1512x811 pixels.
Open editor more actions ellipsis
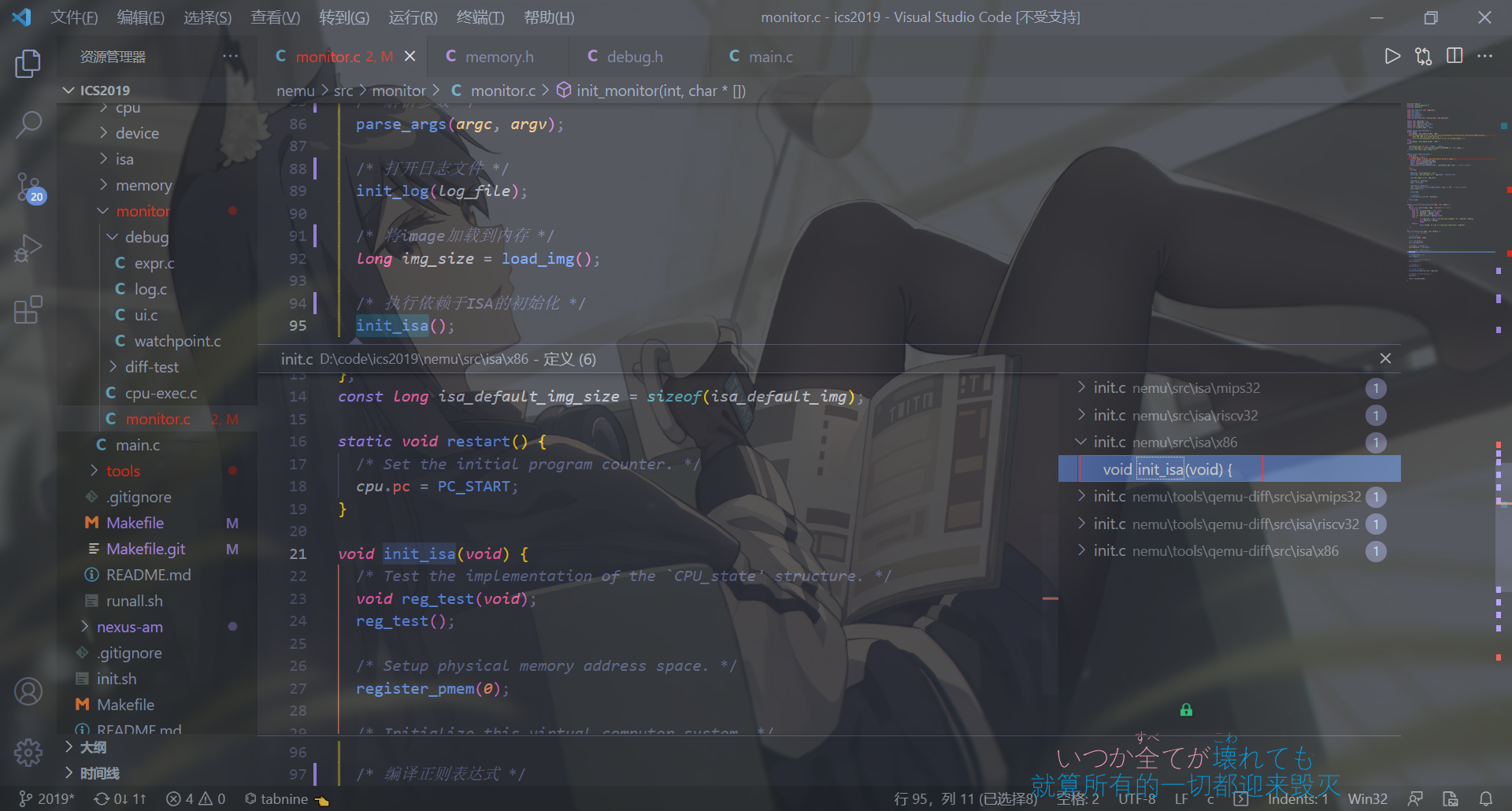coord(1484,56)
